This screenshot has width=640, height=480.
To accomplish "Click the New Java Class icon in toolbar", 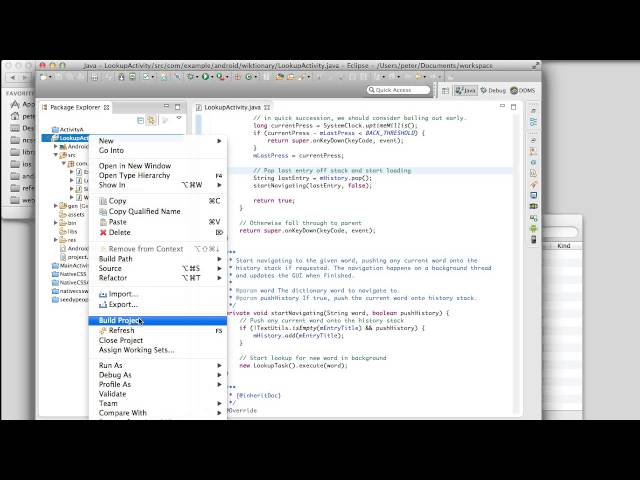I will coord(249,77).
